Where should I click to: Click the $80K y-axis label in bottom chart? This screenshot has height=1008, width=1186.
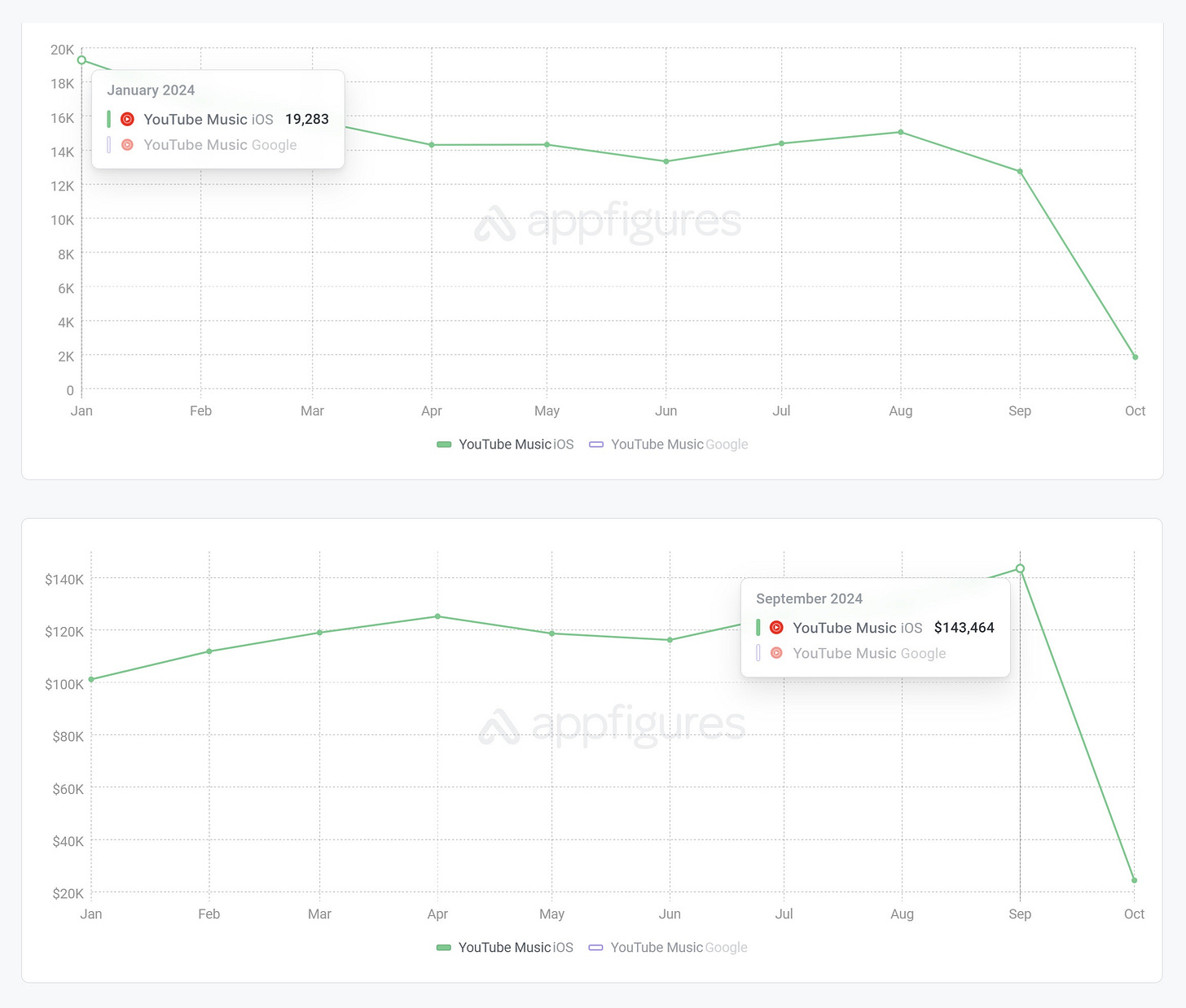pos(68,737)
